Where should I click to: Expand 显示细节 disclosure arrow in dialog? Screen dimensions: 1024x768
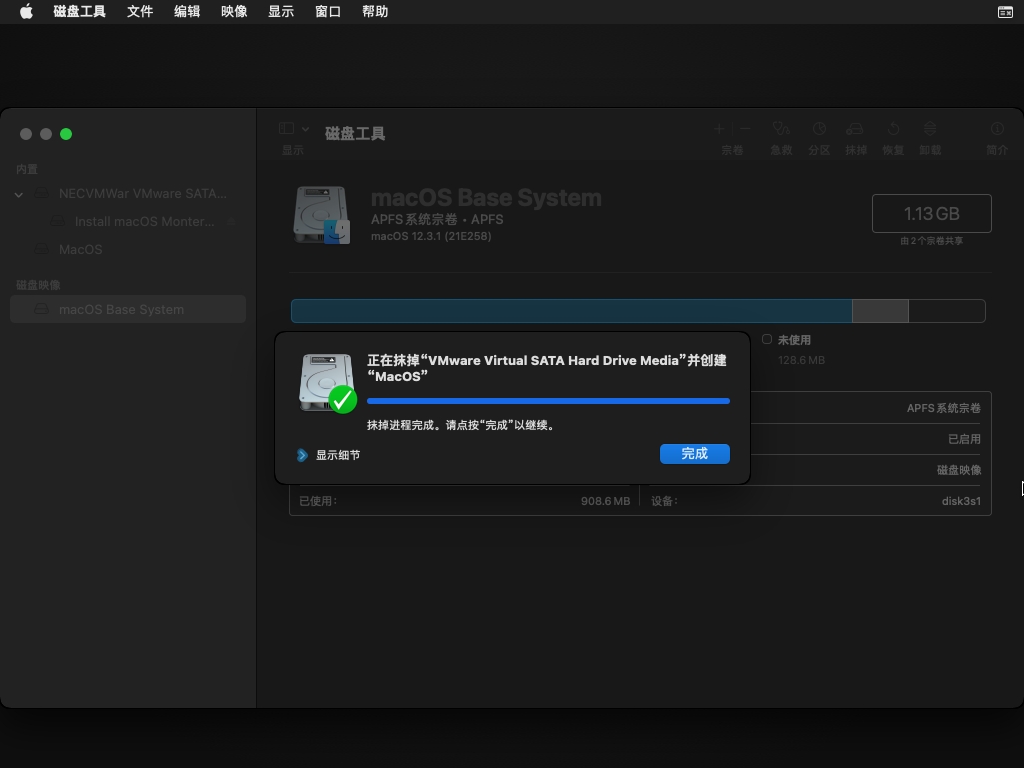click(302, 455)
